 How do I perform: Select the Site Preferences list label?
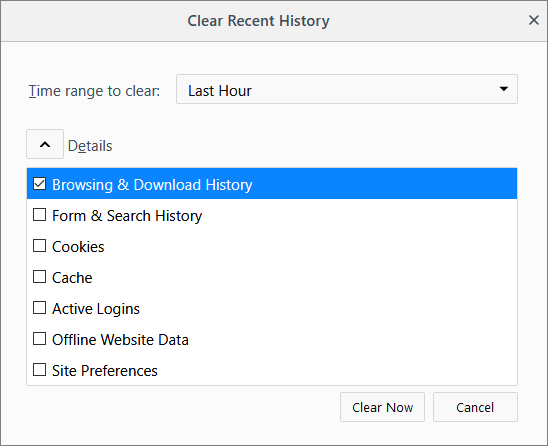tap(105, 371)
